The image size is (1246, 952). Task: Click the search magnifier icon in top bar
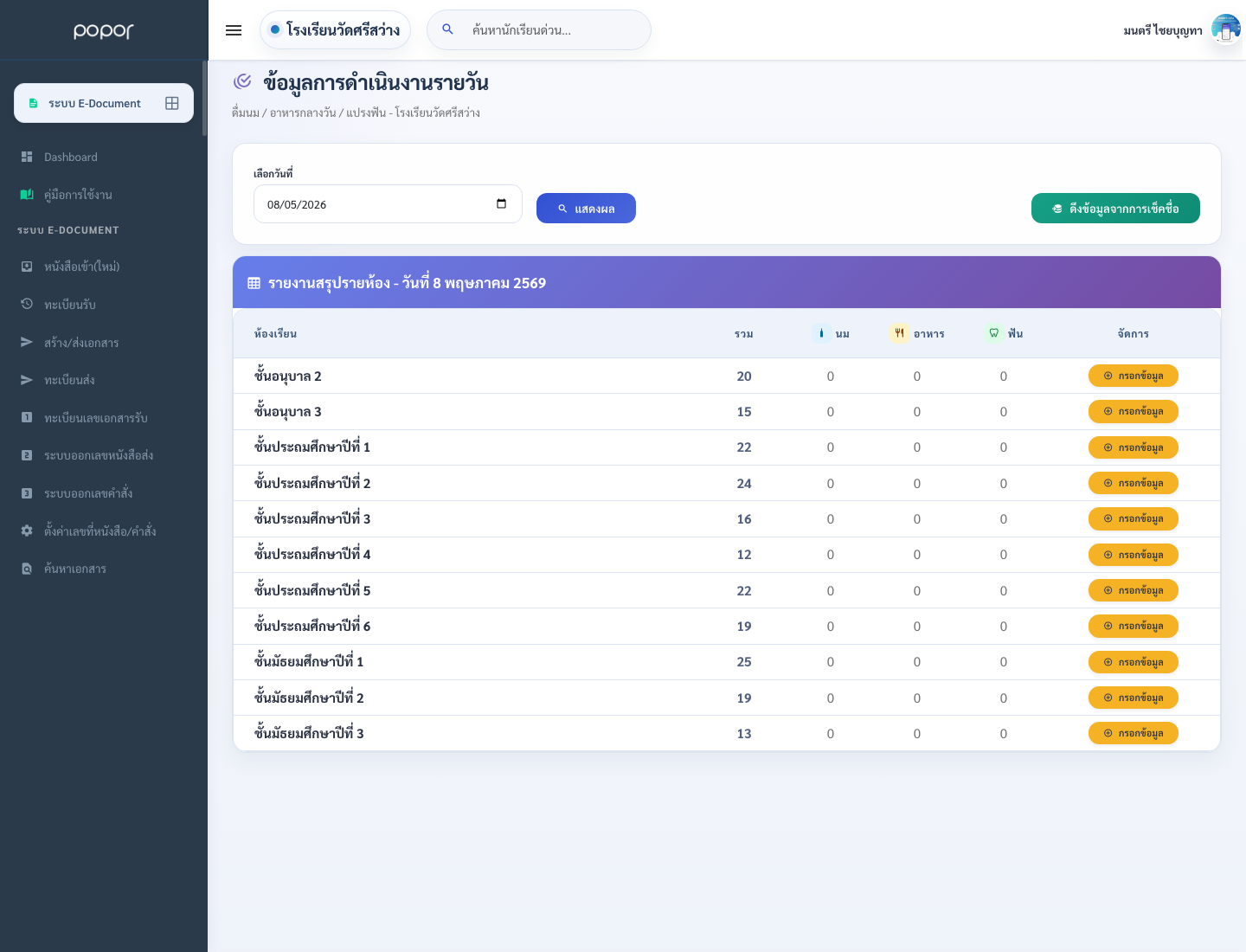pos(447,29)
